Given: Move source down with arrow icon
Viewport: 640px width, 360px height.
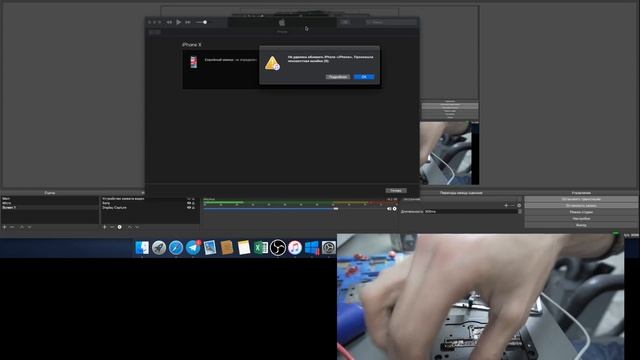Looking at the screenshot, I should (x=137, y=227).
